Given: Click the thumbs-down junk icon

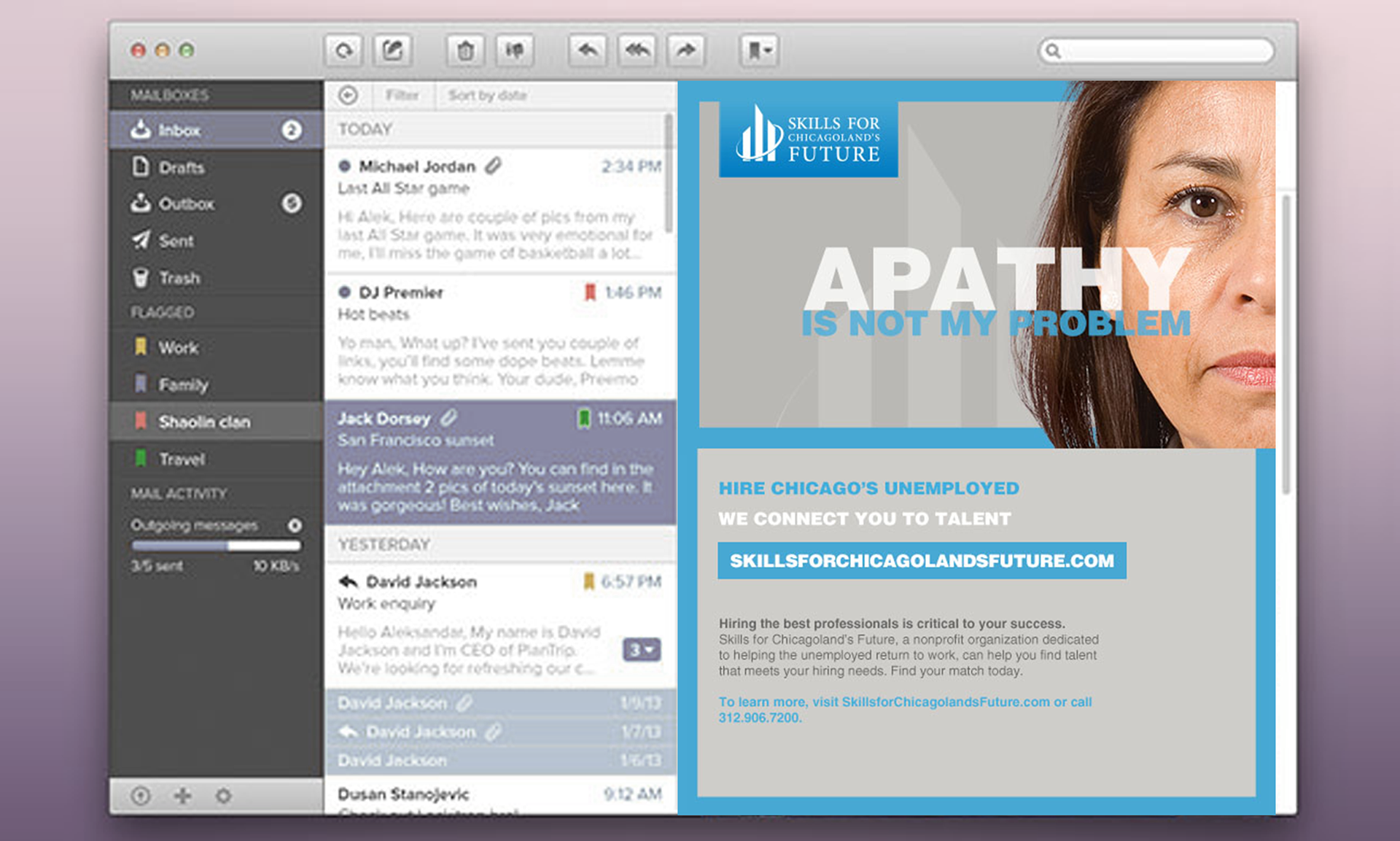Looking at the screenshot, I should click(x=514, y=50).
